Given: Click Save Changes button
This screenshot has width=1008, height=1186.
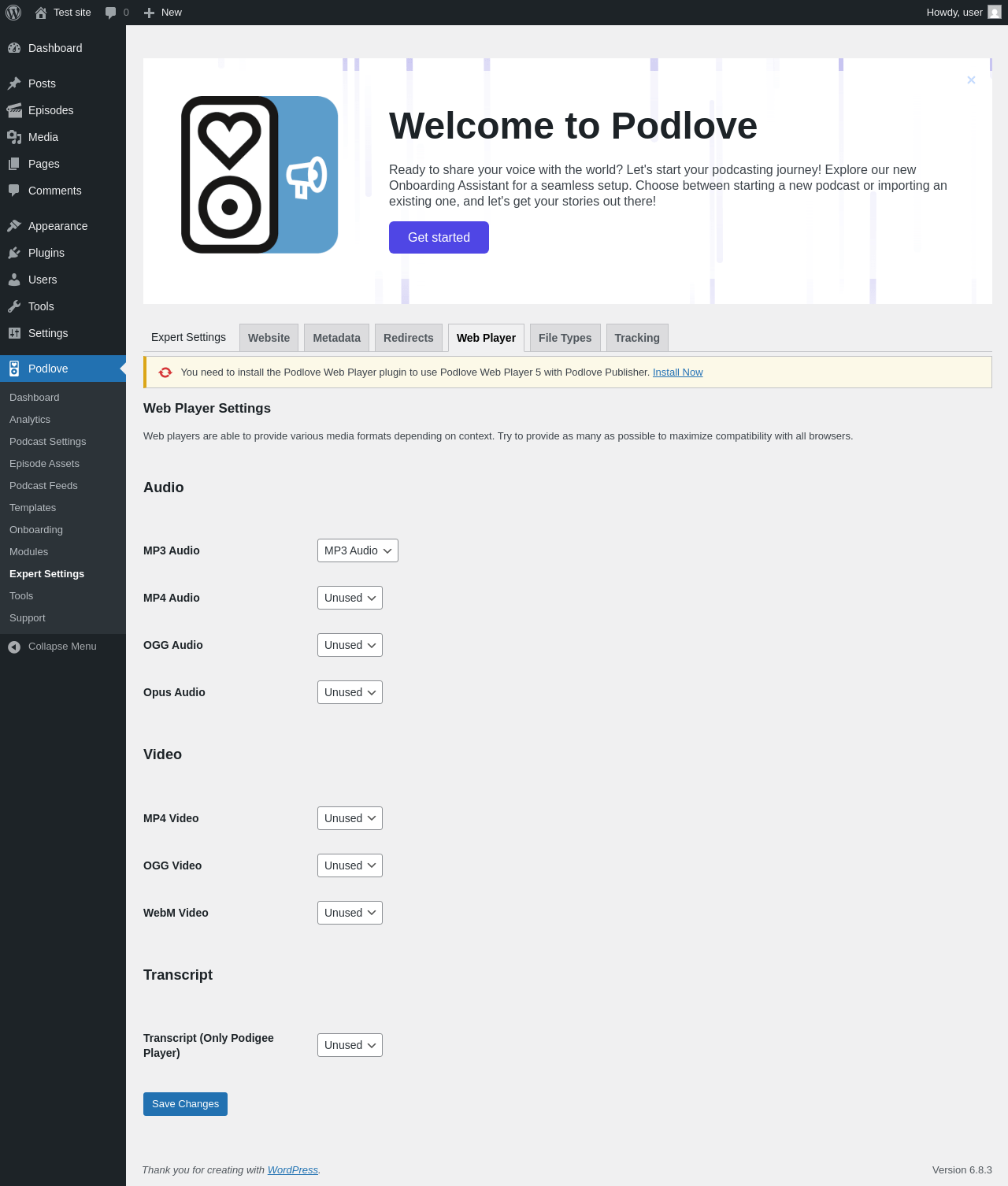Looking at the screenshot, I should 185,1104.
